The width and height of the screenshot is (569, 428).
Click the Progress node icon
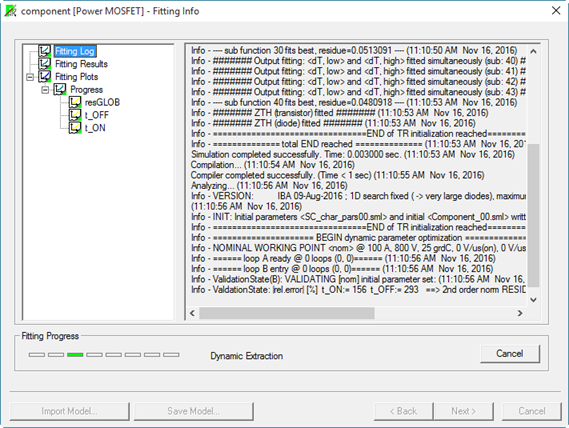(60, 89)
